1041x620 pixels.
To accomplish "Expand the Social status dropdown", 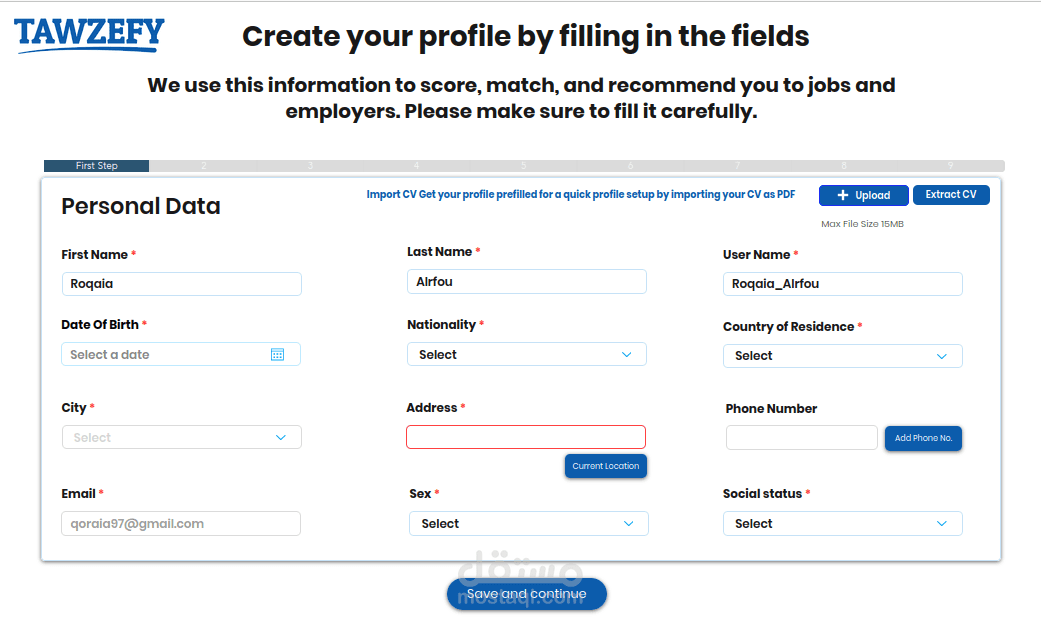I will point(842,523).
